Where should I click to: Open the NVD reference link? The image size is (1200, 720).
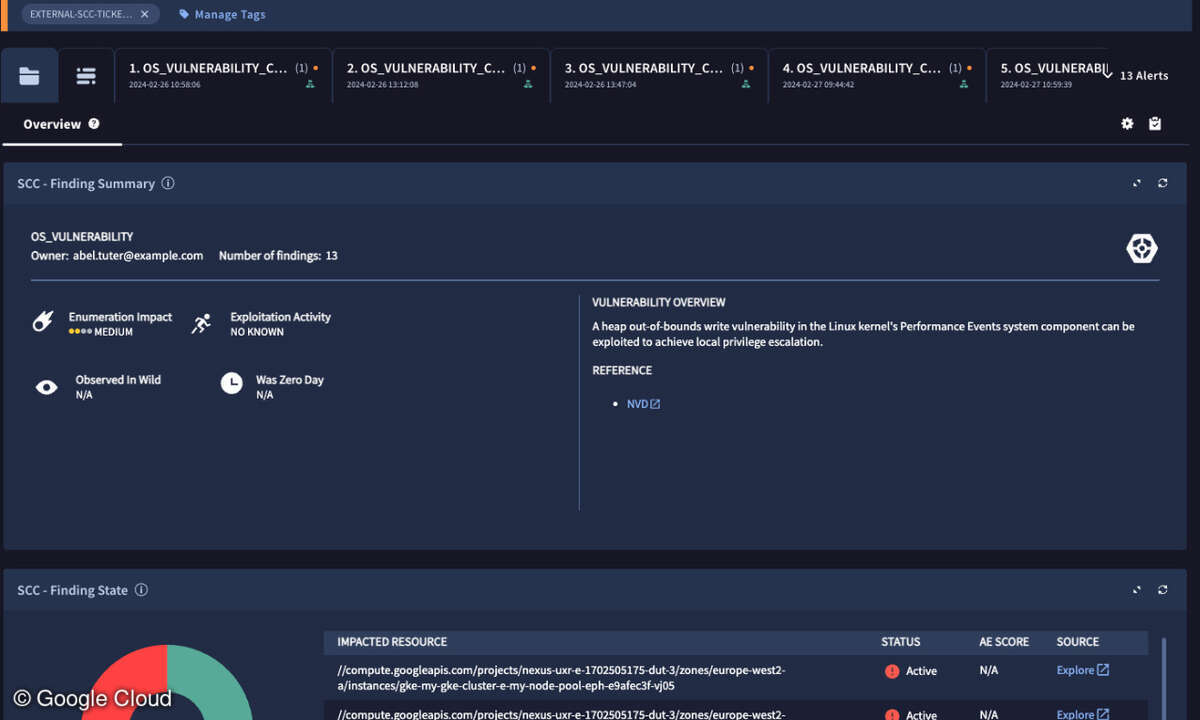coord(643,404)
